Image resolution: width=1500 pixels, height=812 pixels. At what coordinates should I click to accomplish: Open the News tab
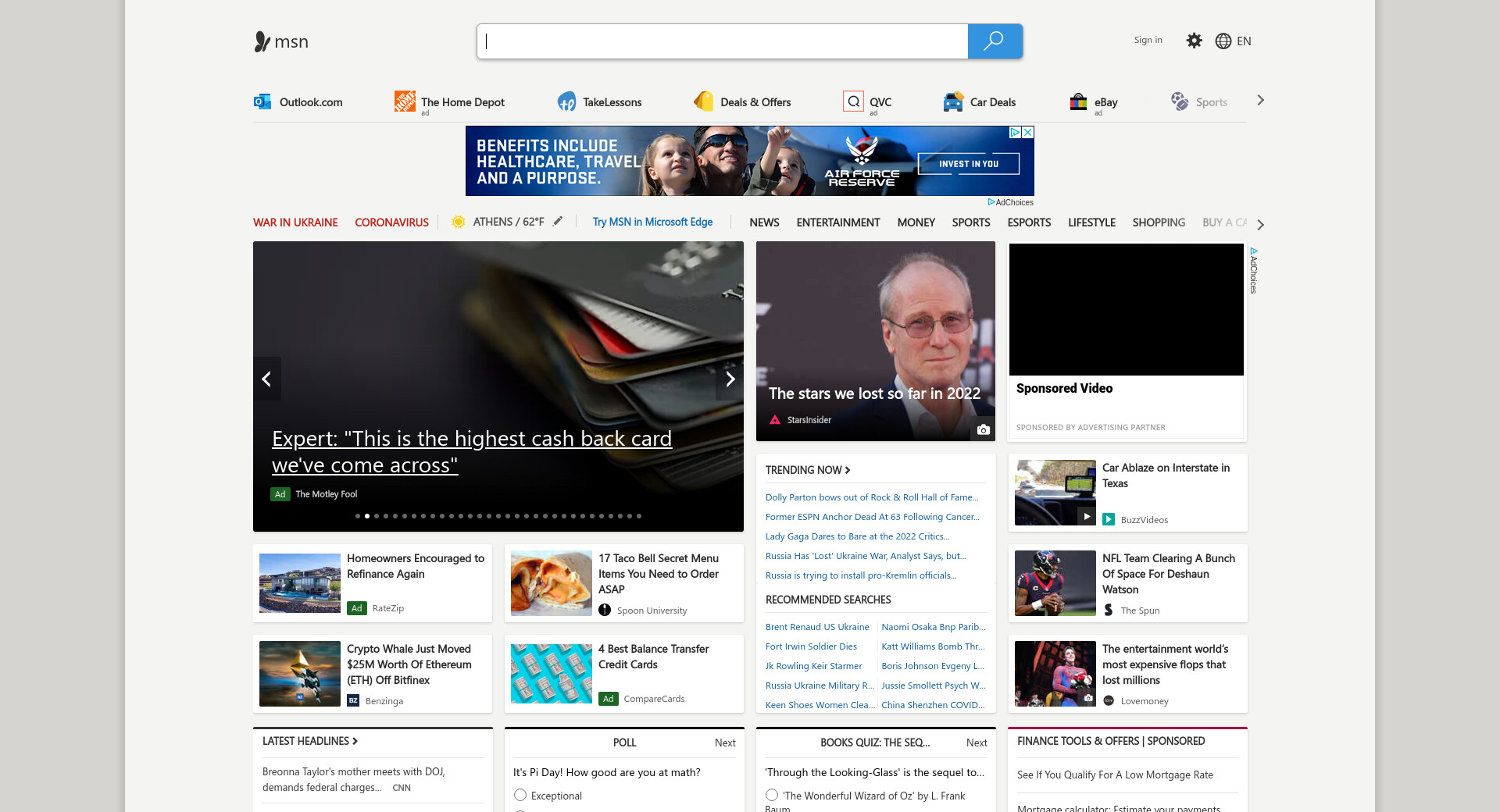[x=764, y=223]
